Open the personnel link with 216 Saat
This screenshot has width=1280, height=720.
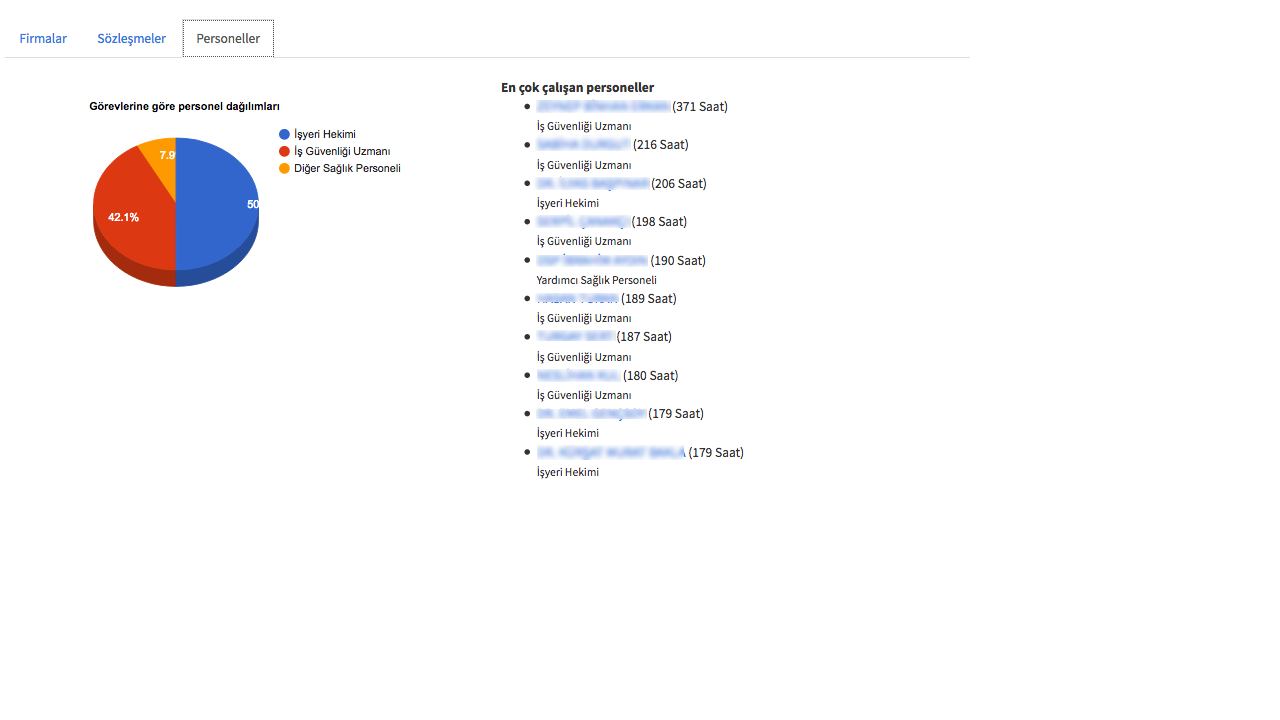[583, 145]
